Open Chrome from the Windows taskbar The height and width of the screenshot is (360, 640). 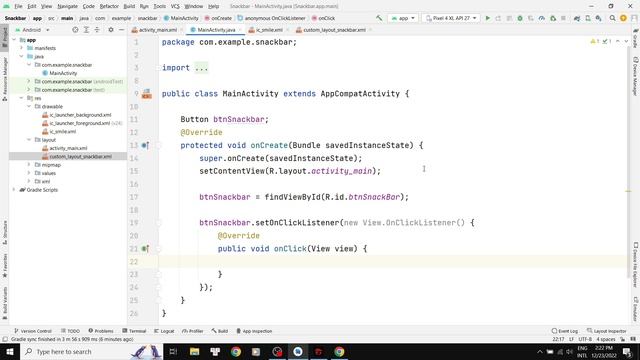tap(236, 351)
